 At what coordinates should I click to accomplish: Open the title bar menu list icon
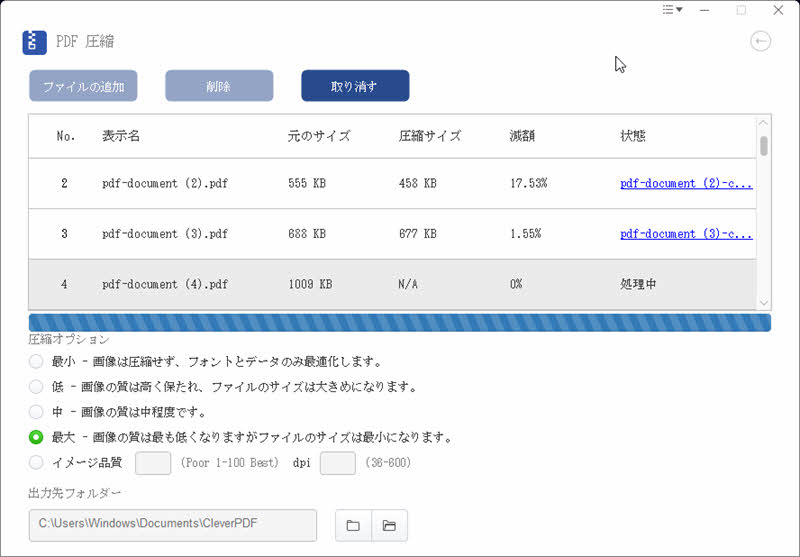[x=672, y=10]
